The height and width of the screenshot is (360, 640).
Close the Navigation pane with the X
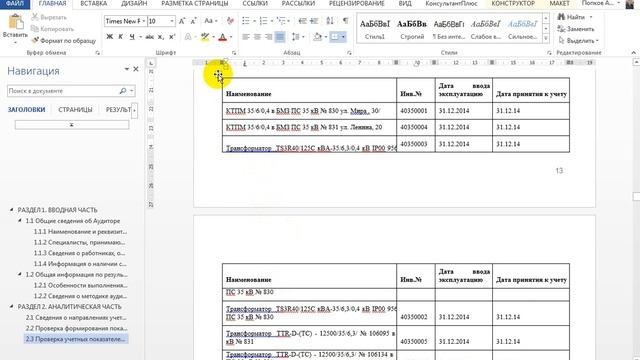click(136, 69)
